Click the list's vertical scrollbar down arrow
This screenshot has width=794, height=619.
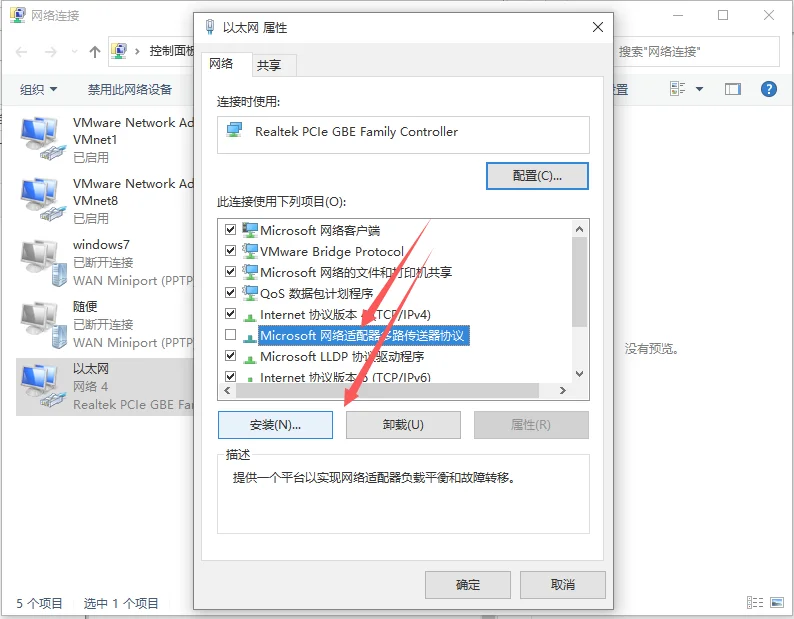[580, 374]
